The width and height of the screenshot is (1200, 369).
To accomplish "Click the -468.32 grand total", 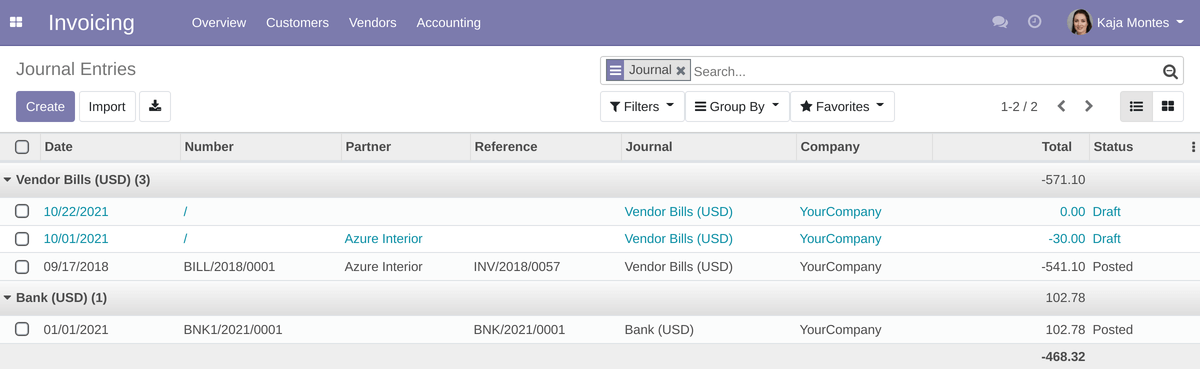I will click(1063, 357).
